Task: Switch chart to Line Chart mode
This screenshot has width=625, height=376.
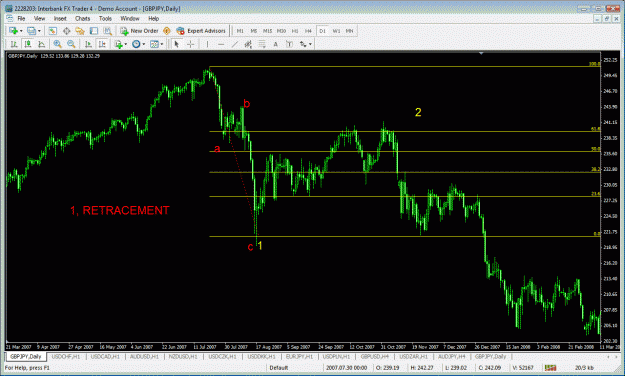Action: [41, 44]
